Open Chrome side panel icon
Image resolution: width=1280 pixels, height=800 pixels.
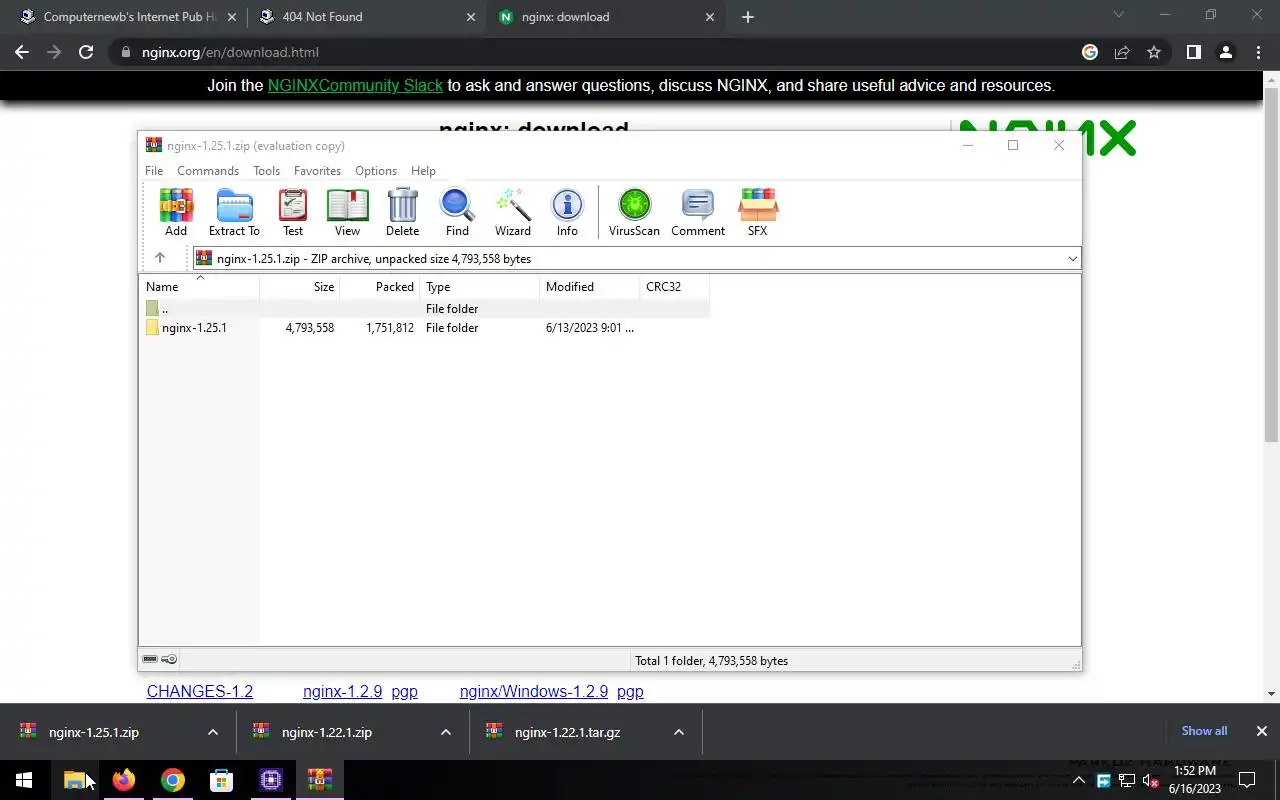coord(1193,52)
